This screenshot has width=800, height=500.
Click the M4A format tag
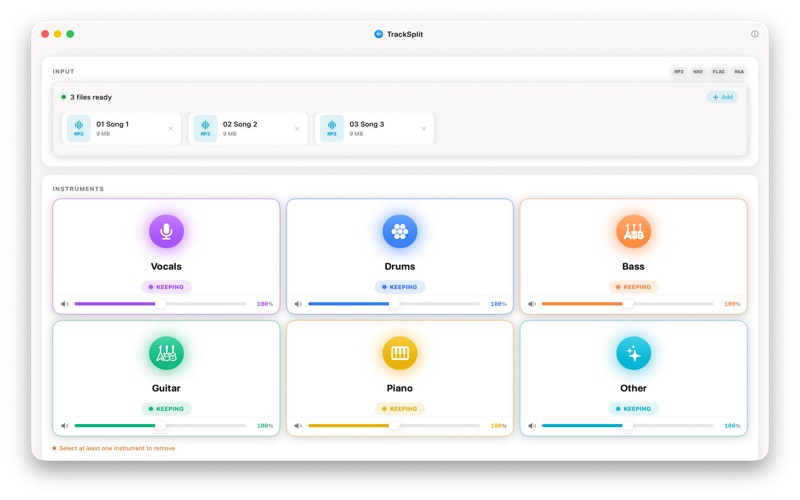tap(739, 71)
